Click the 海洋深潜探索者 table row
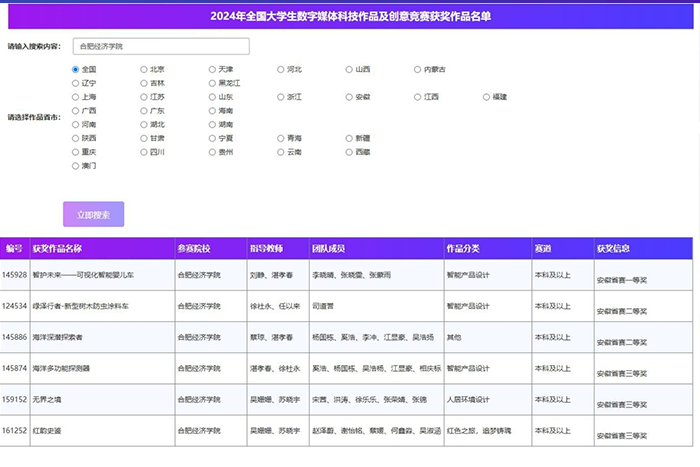 point(58,337)
